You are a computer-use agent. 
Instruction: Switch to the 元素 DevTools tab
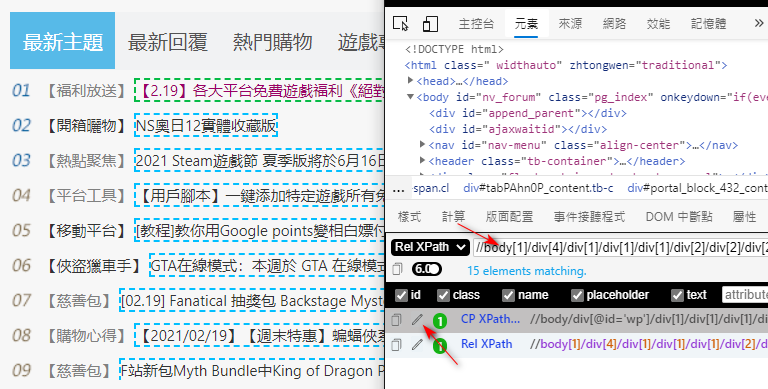(526, 24)
